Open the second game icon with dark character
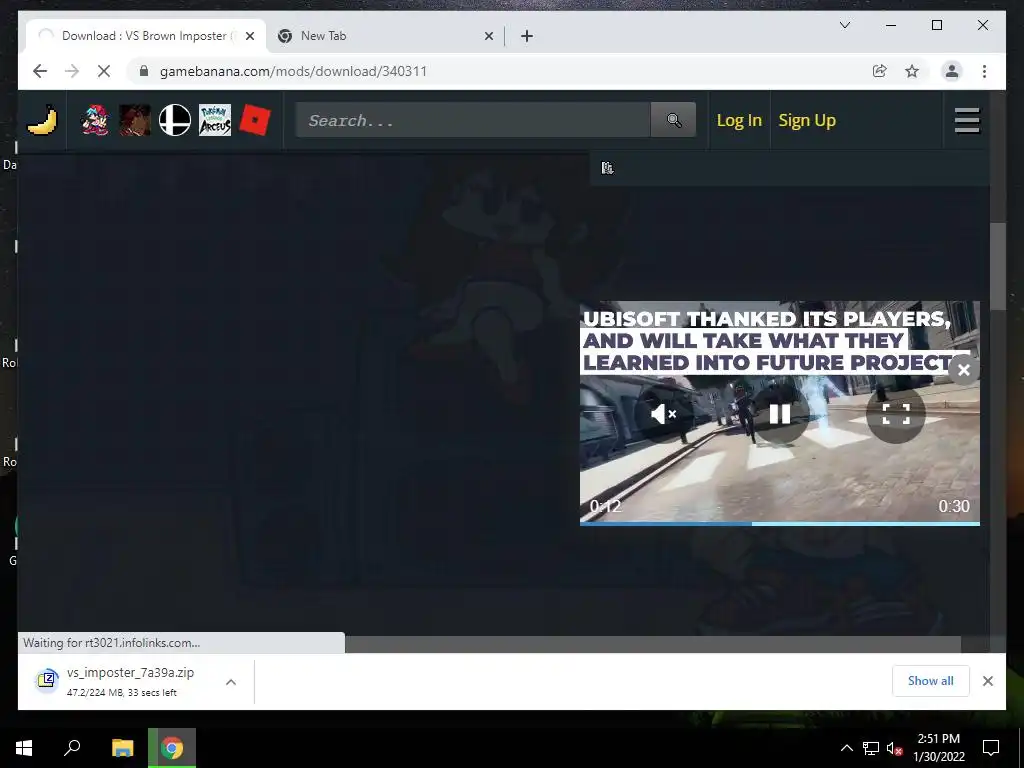This screenshot has height=768, width=1024. point(135,120)
